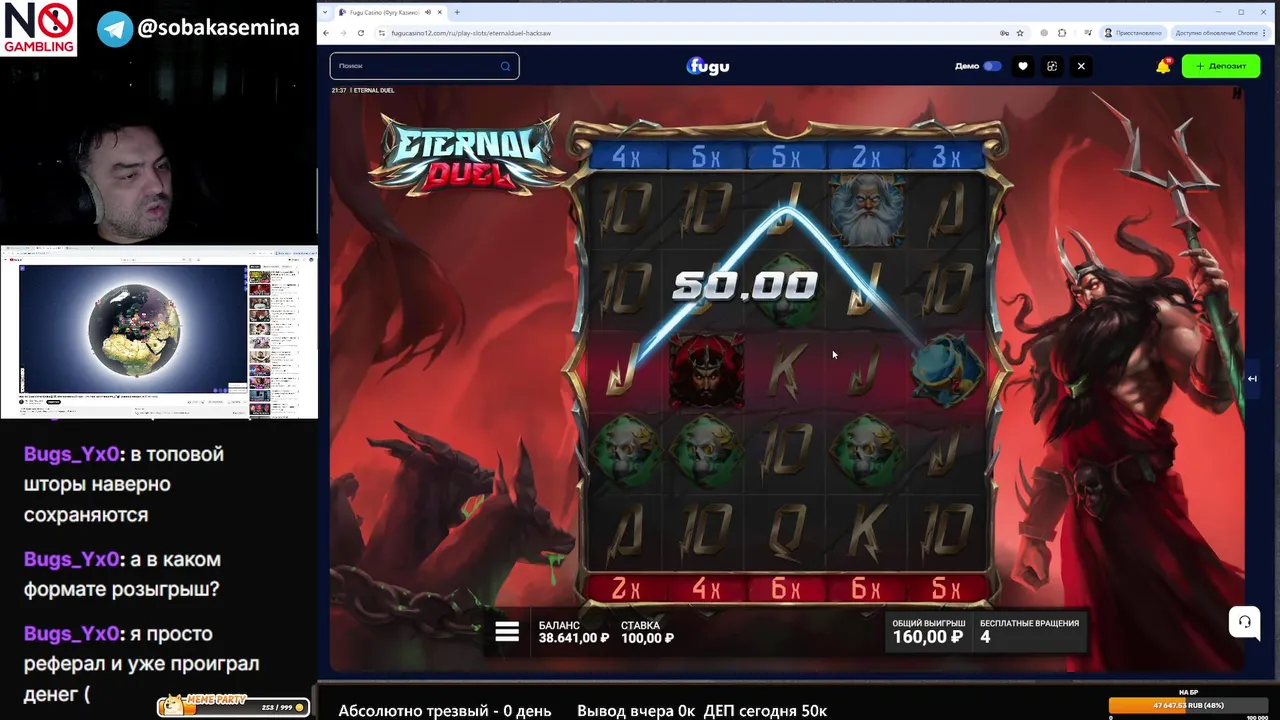Expand the side panel arrow on right edge
The image size is (1280, 720).
point(1252,378)
